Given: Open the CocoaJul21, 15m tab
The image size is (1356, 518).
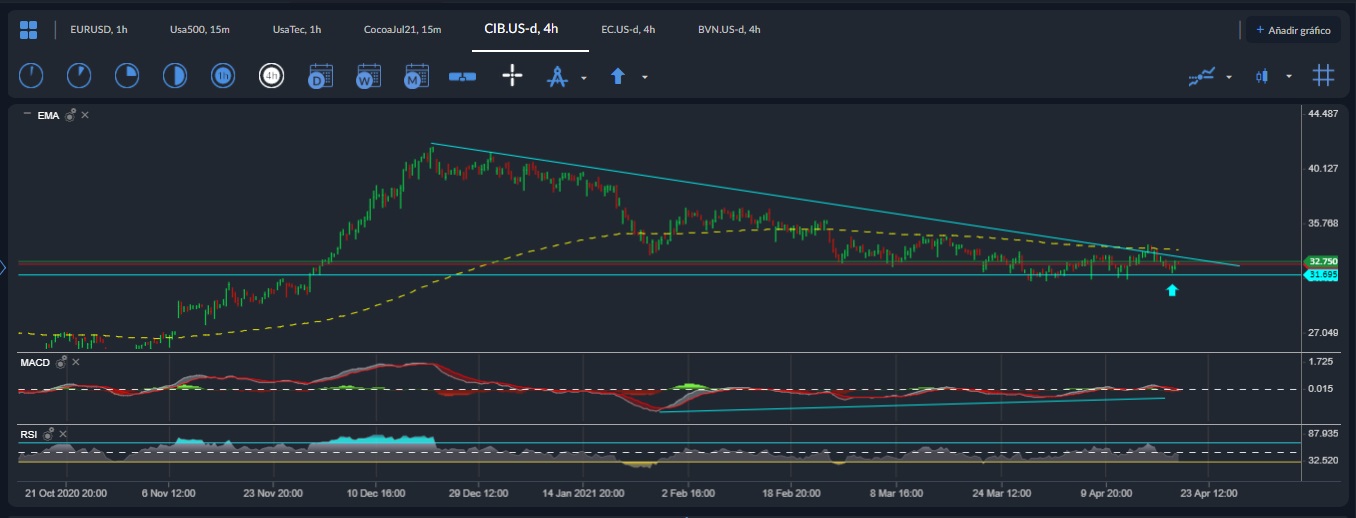Looking at the screenshot, I should [403, 30].
